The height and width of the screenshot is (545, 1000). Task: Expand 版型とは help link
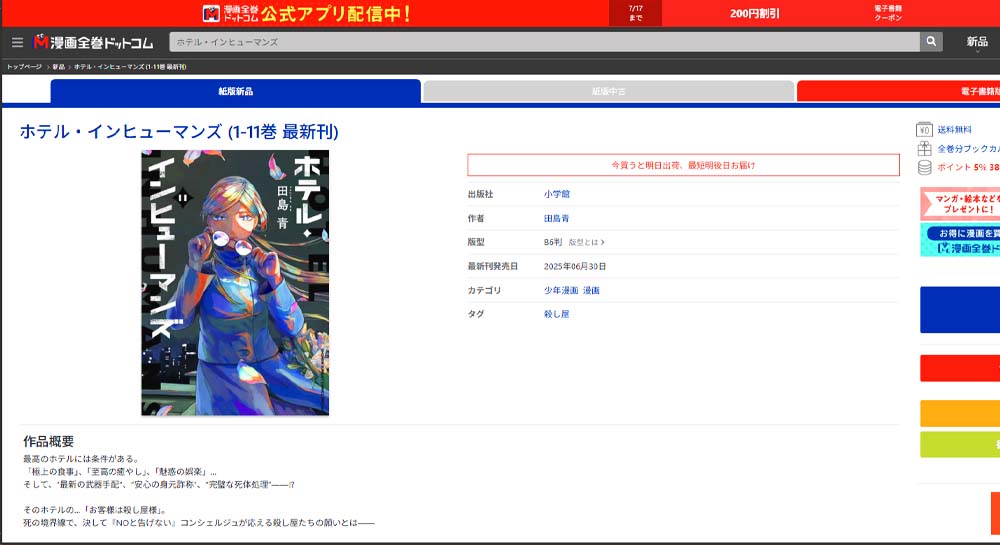point(586,242)
